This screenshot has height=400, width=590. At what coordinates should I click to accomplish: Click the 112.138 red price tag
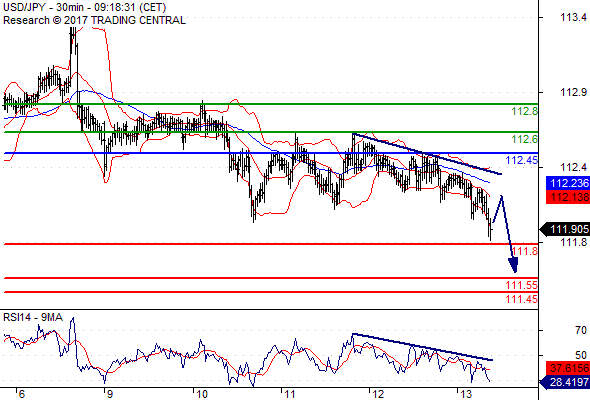click(568, 197)
